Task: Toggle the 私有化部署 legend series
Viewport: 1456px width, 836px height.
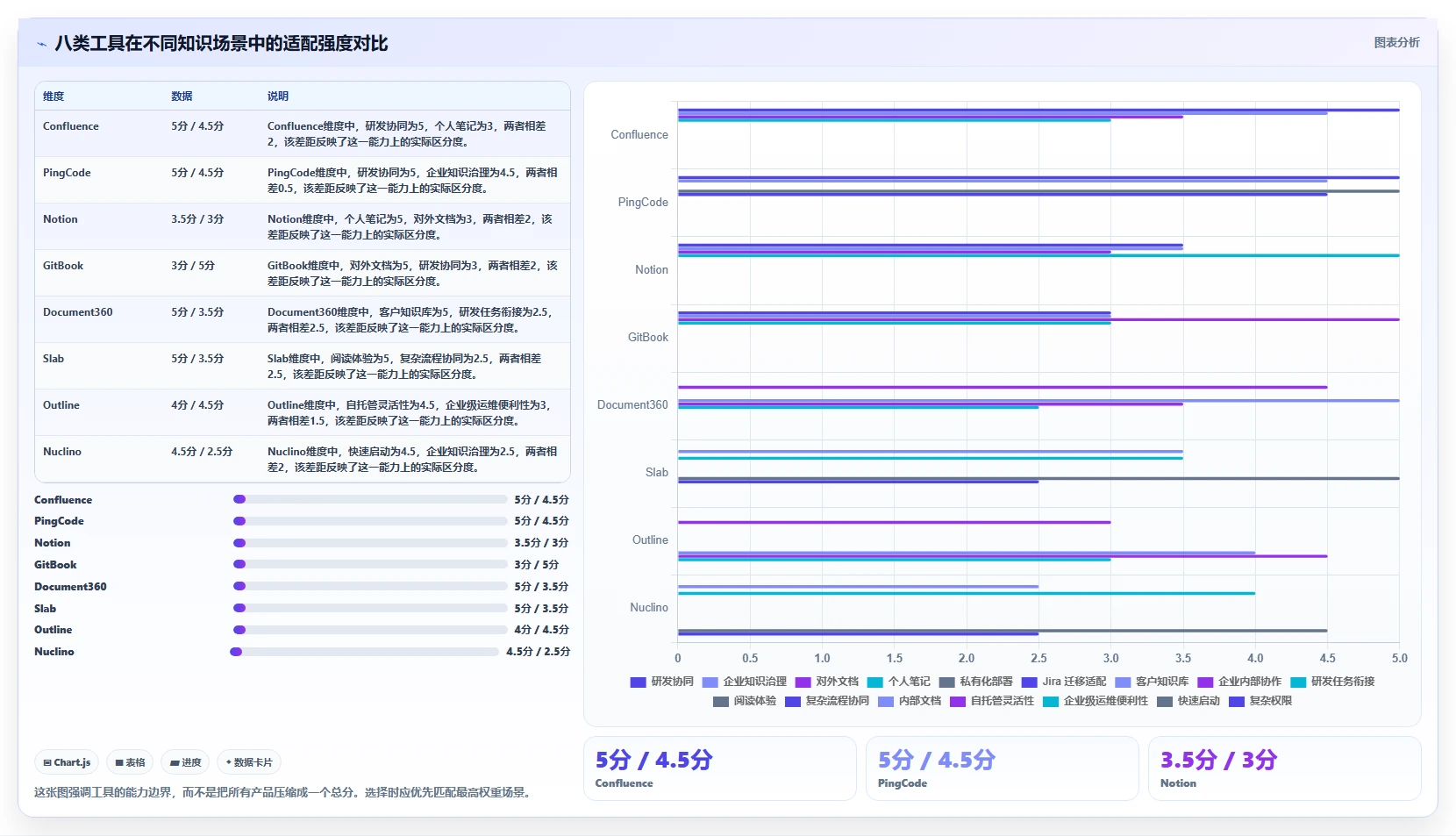Action: coord(976,682)
